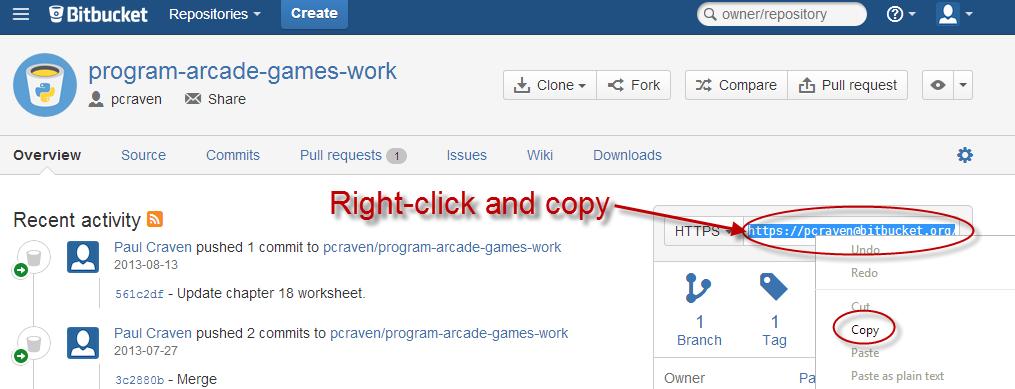Switch to the Overview tab

pos(47,155)
